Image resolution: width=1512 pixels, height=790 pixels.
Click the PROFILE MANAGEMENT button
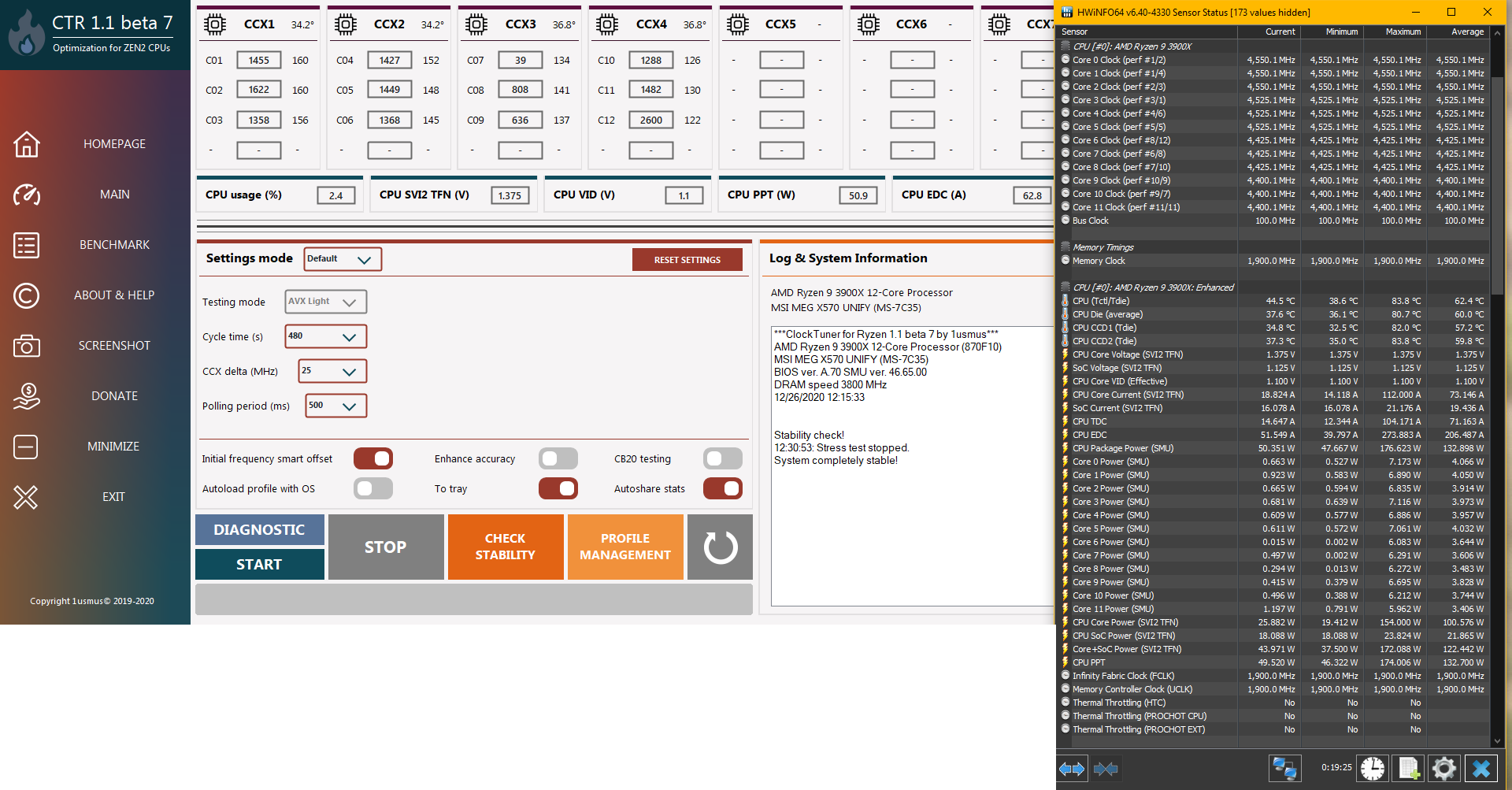click(625, 547)
